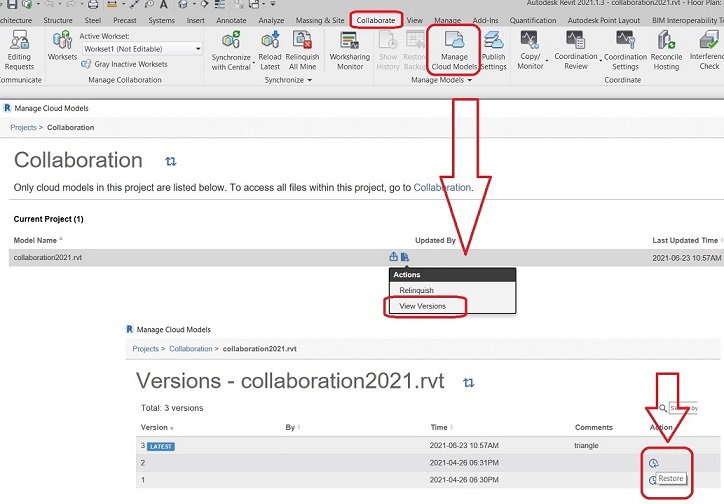Open the Worksets dialog
Viewport: 724px width, 504px height.
click(62, 45)
